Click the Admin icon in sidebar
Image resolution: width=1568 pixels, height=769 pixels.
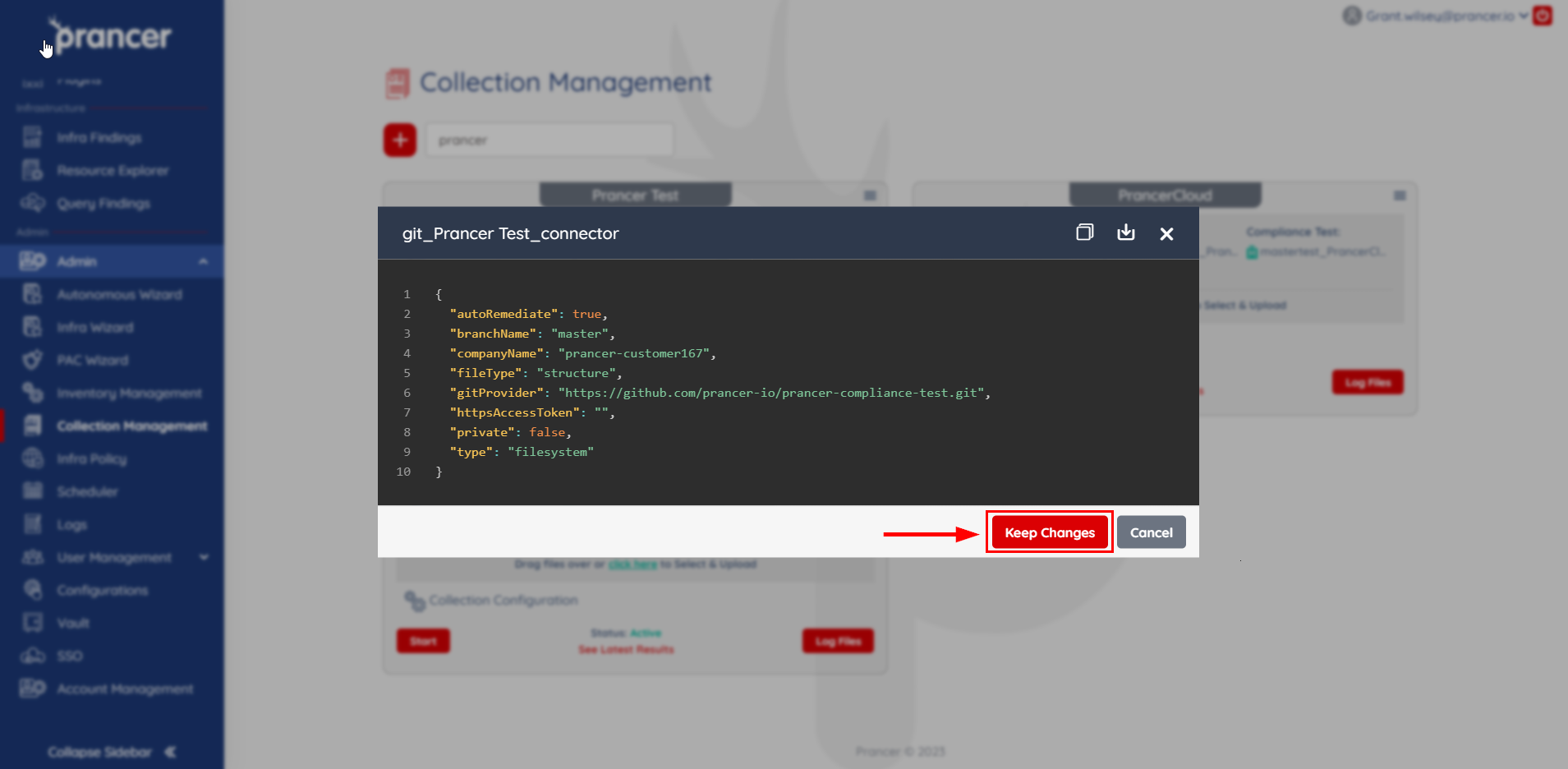33,261
